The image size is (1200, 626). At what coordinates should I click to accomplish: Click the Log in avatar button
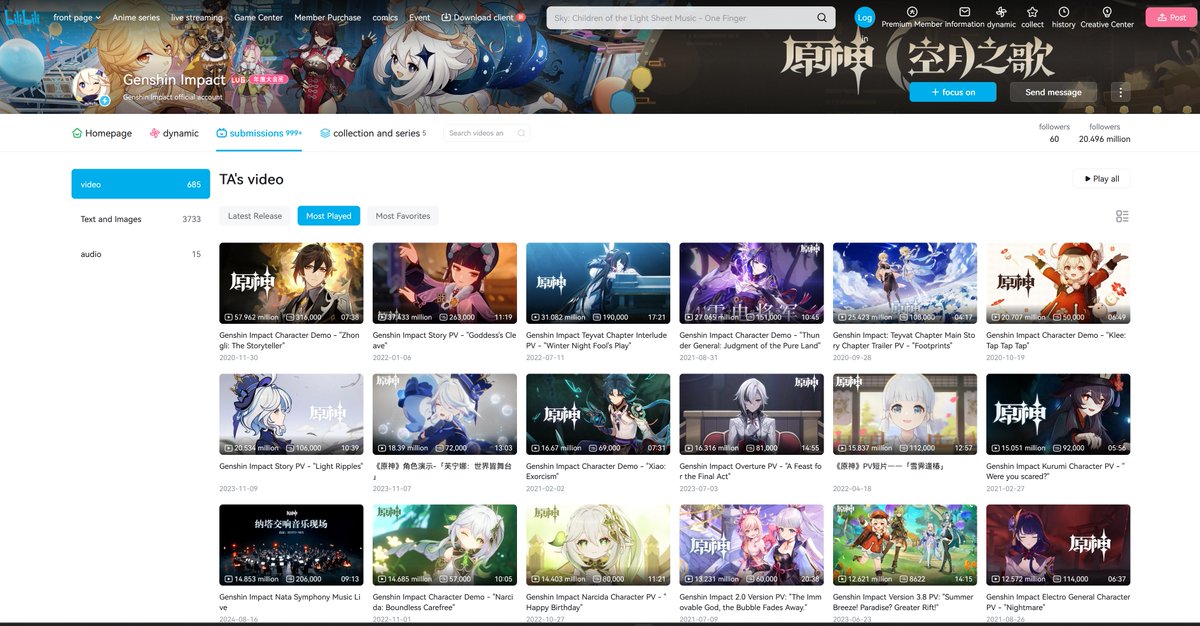click(865, 18)
